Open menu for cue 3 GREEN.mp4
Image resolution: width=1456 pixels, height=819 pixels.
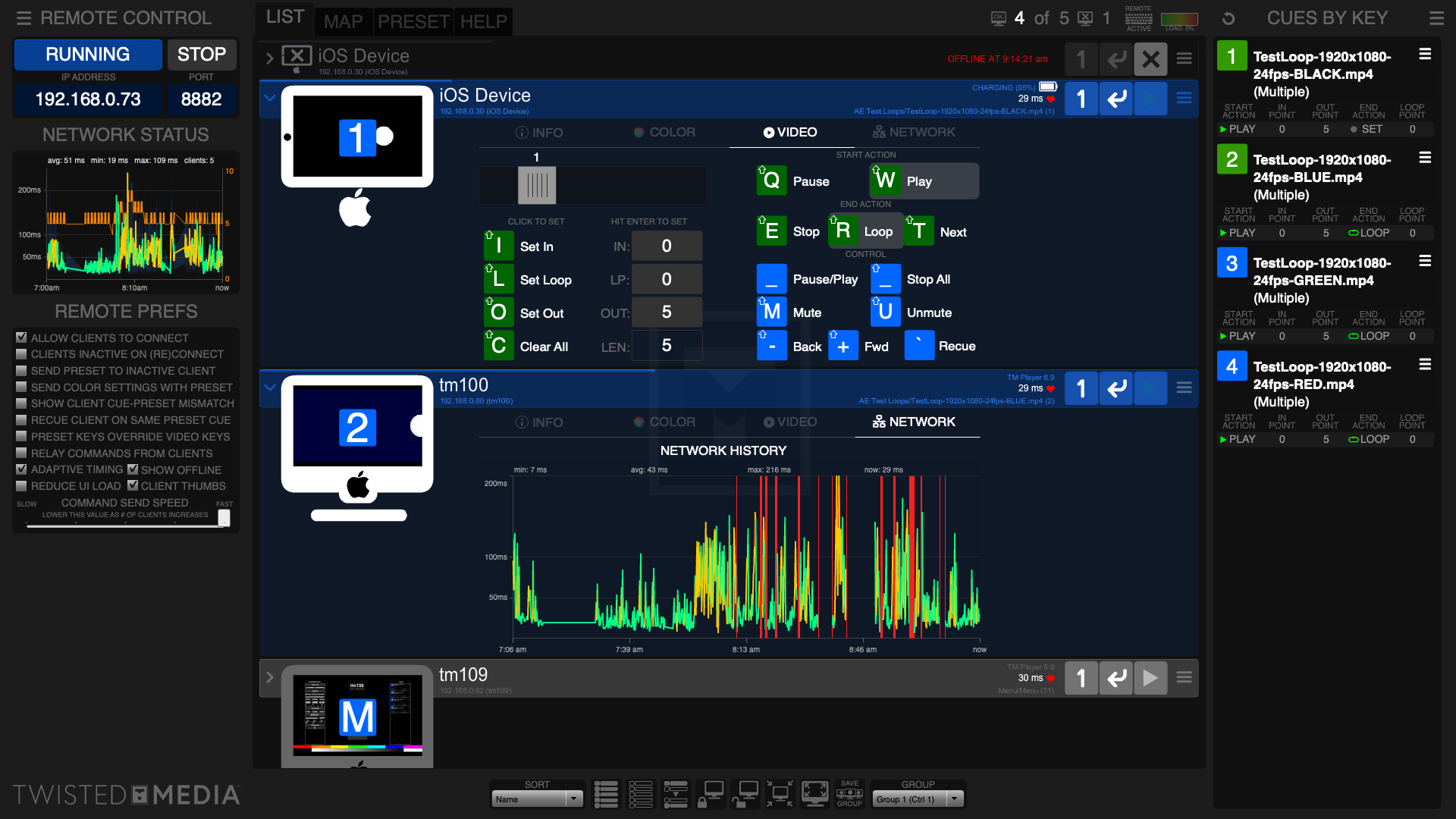click(1425, 261)
